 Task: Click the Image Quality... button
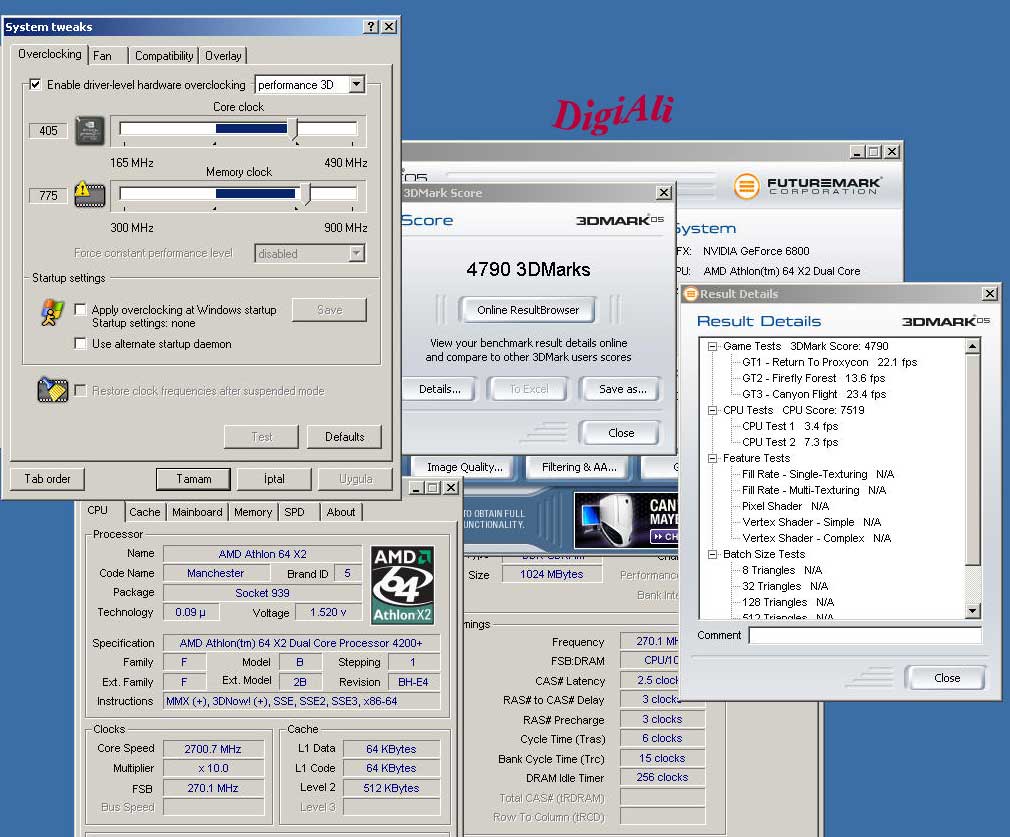point(464,467)
